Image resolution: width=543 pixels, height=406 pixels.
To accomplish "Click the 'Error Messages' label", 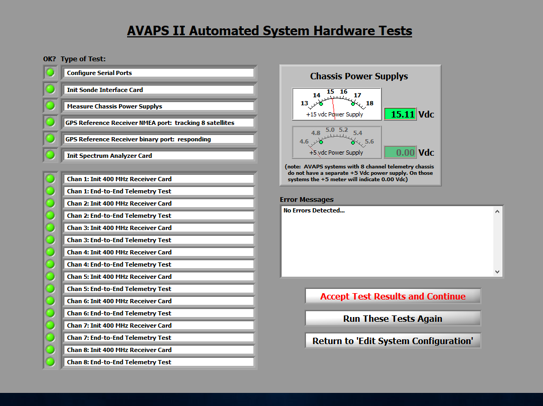I will 306,200.
